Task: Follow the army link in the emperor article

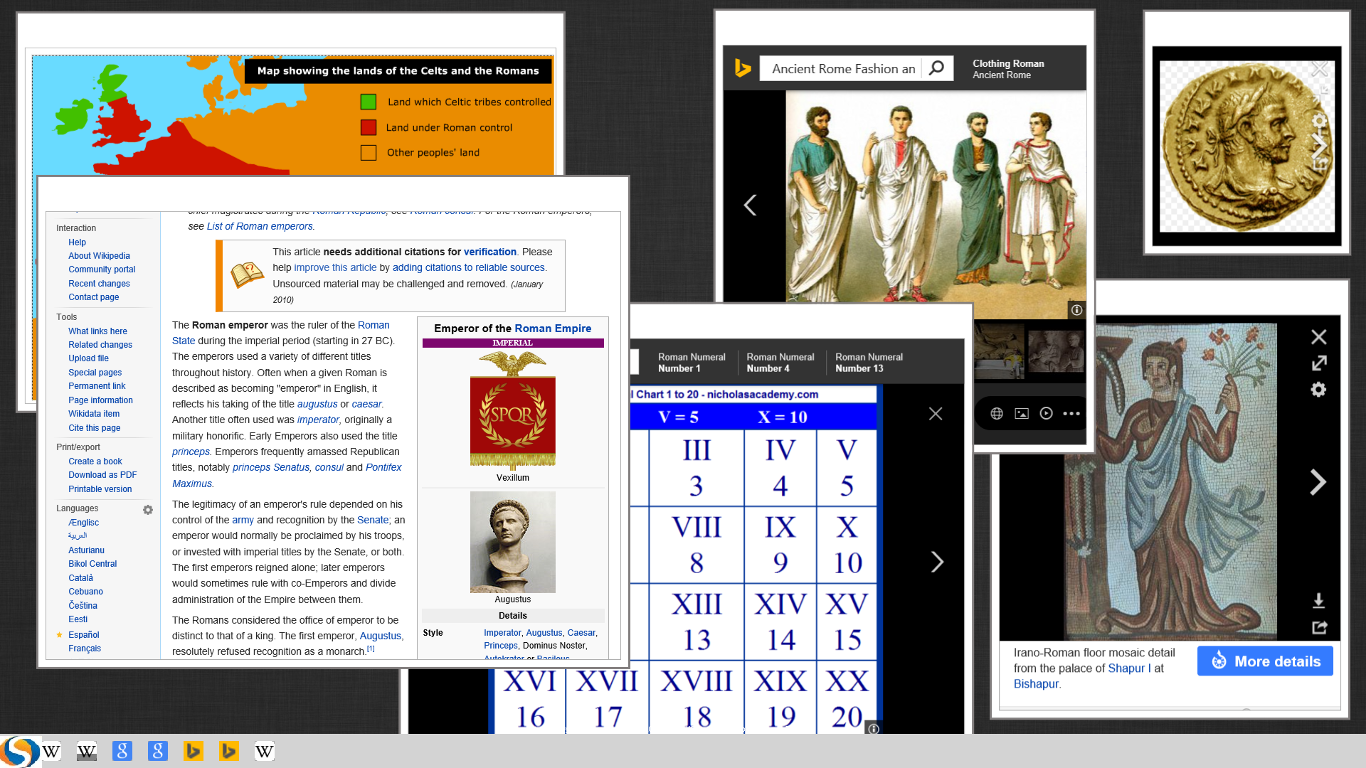Action: tap(243, 520)
